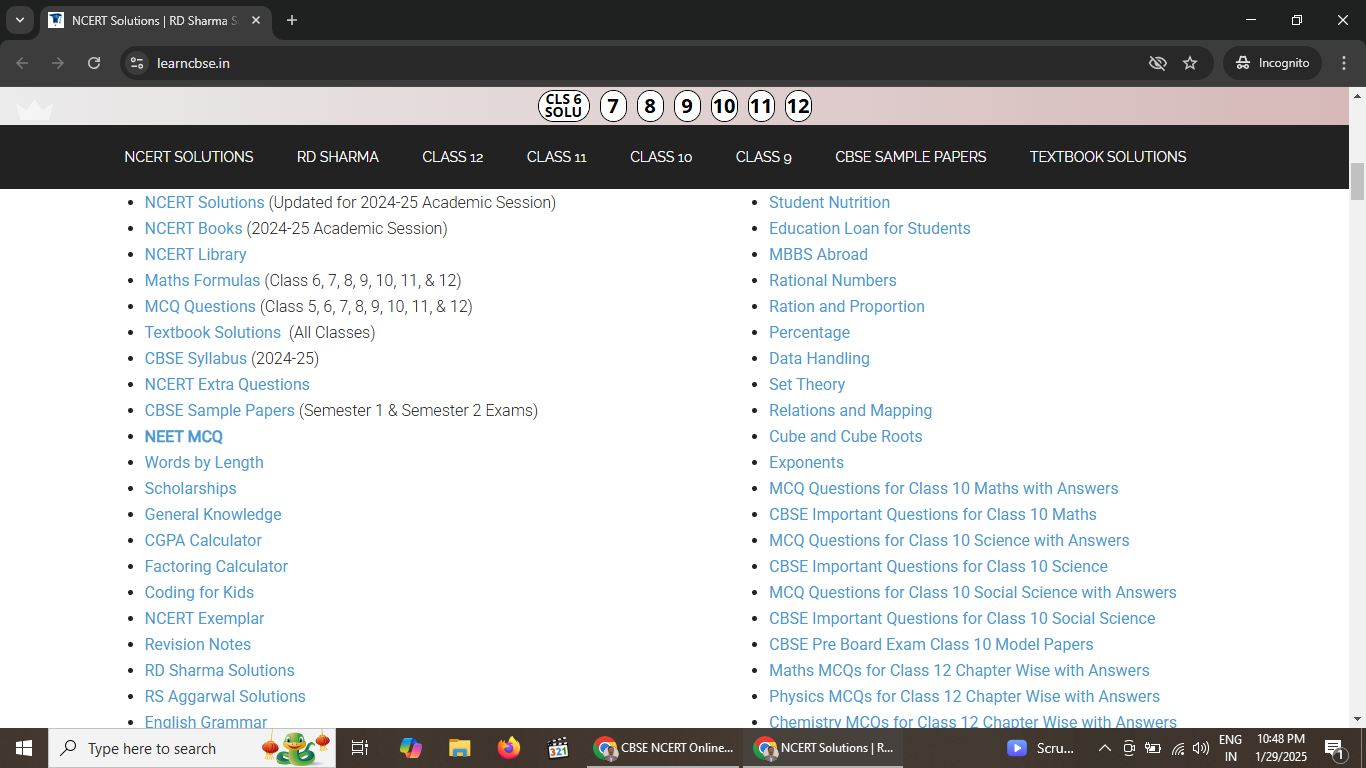
Task: Open notification center icon
Action: tap(1334, 748)
